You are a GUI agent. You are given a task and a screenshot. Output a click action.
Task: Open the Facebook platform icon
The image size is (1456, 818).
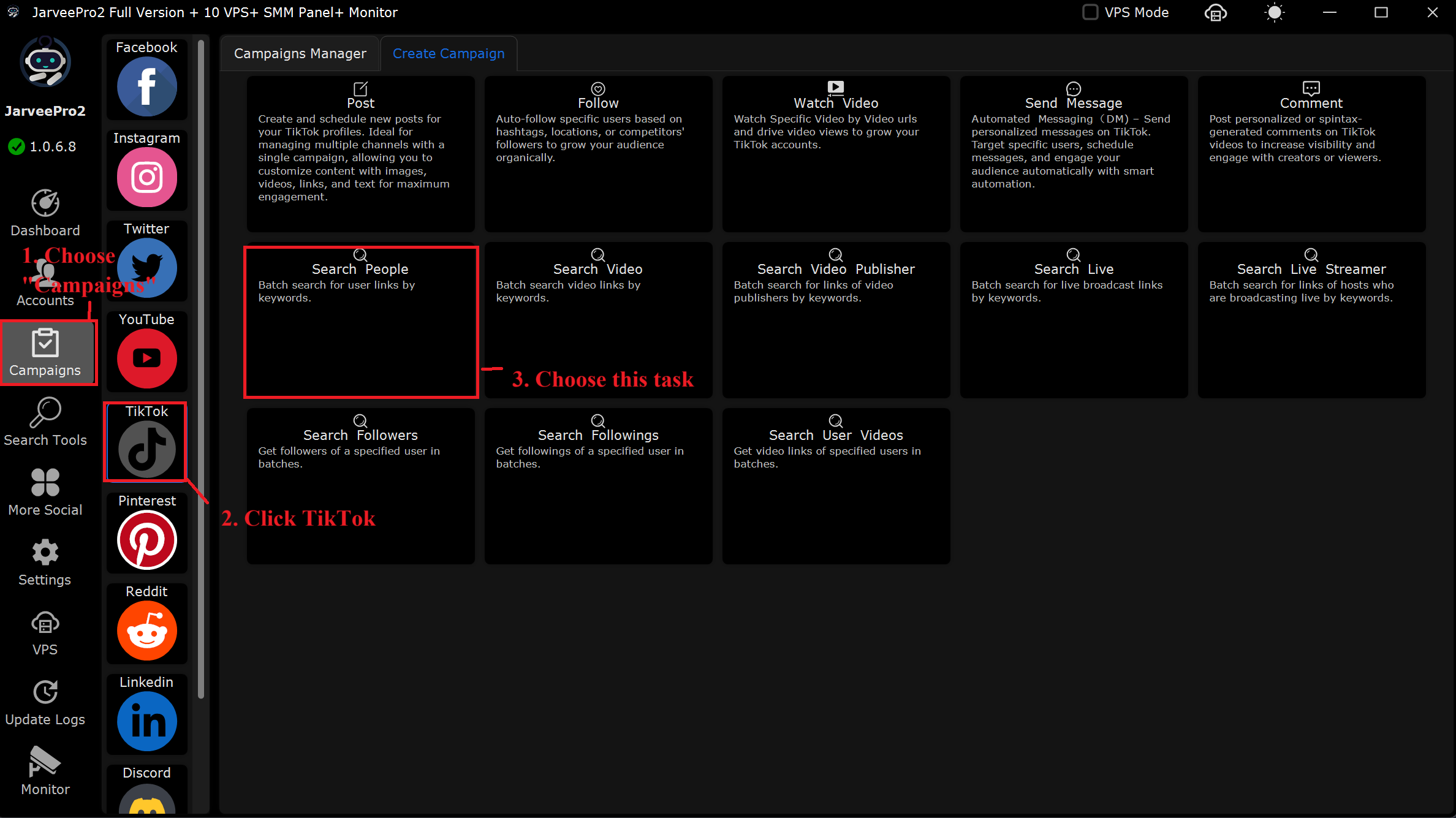click(147, 86)
